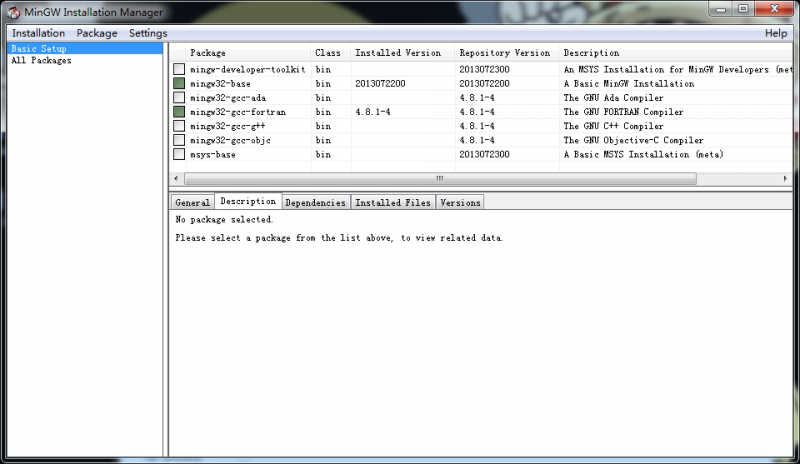Mark the mingw32-gcc-objc package checkbox
Screen dimensions: 800x464
click(x=179, y=140)
